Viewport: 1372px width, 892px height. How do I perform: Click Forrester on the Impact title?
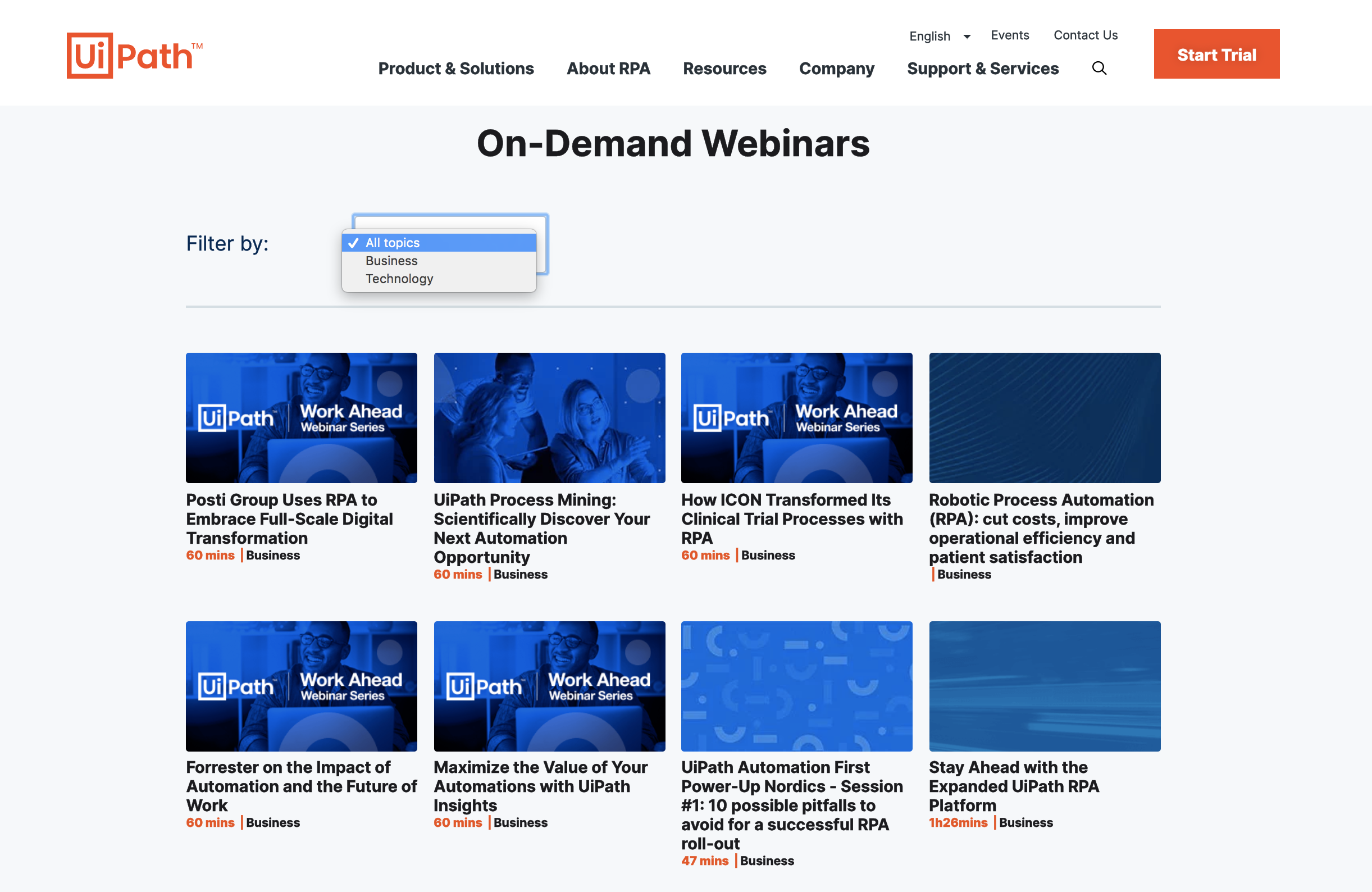[x=301, y=786]
